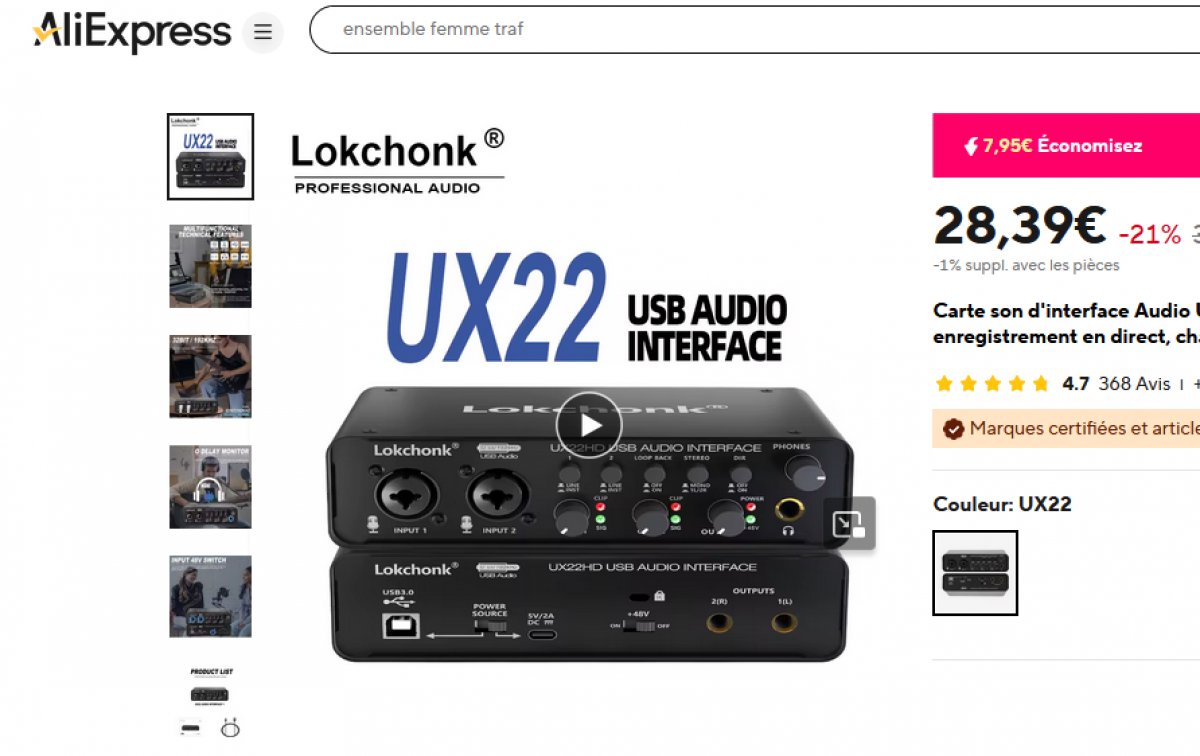
Task: Click the 4.7 rating score
Action: (1075, 384)
